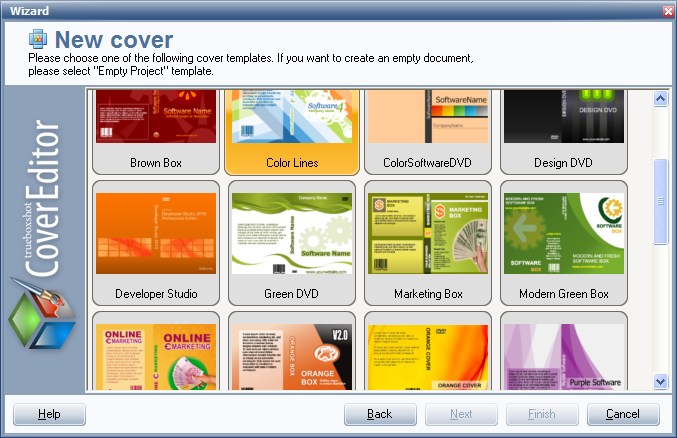Choose the Green DVD template
The image size is (677, 438).
292,243
